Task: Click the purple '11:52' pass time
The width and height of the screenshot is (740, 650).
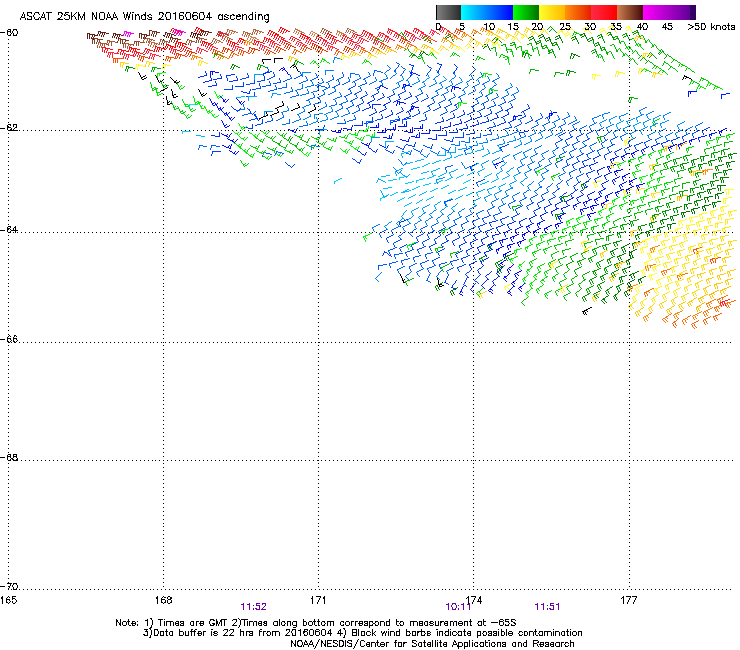Action: tap(253, 607)
